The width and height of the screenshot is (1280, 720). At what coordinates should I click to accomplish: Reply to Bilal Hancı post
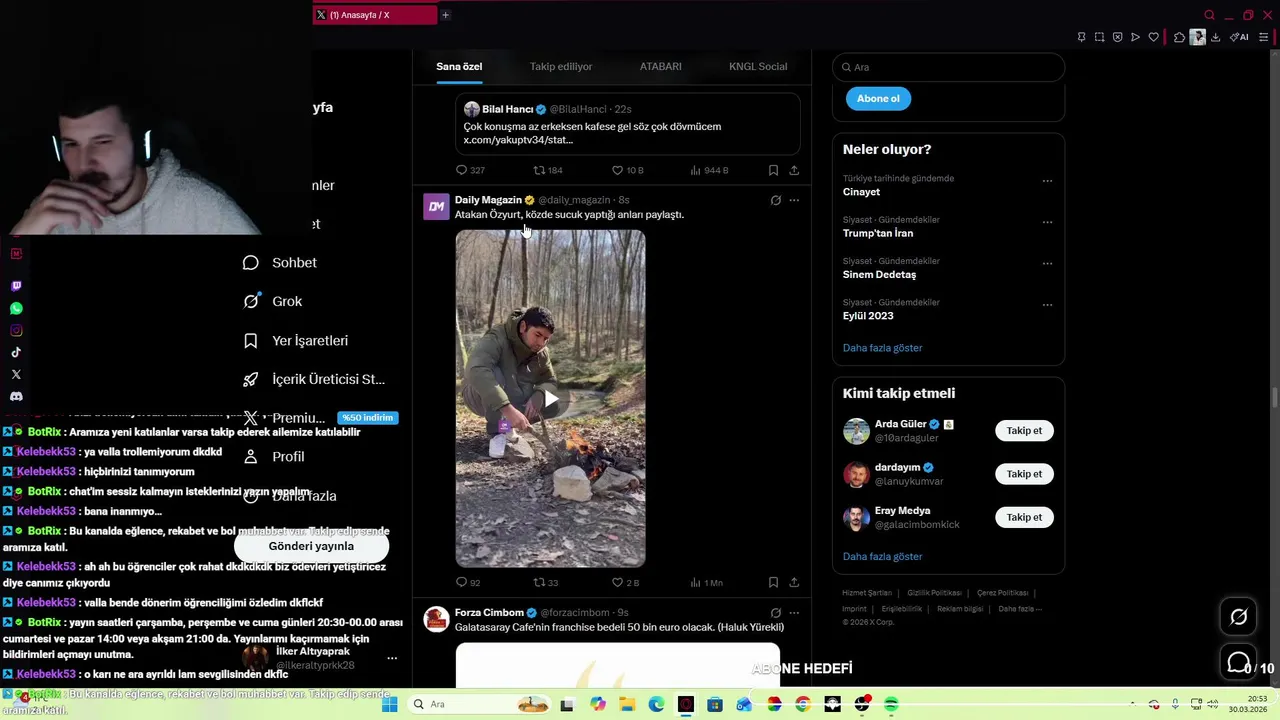click(x=470, y=170)
